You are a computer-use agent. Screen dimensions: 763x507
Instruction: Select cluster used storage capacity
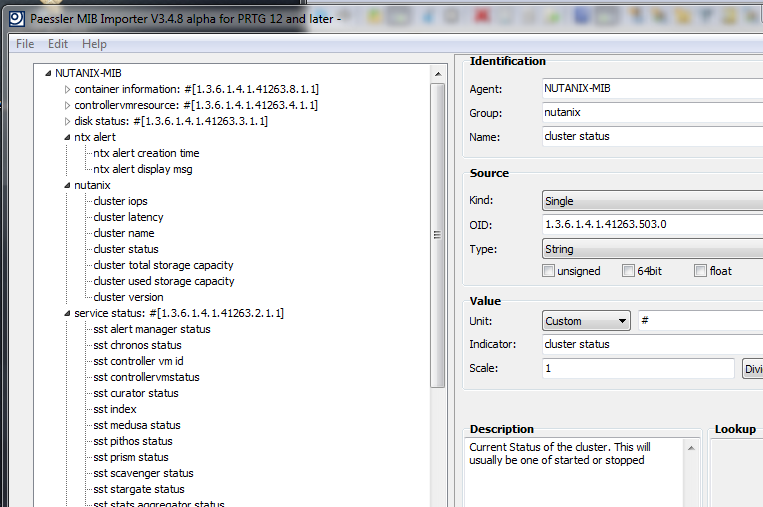click(164, 282)
